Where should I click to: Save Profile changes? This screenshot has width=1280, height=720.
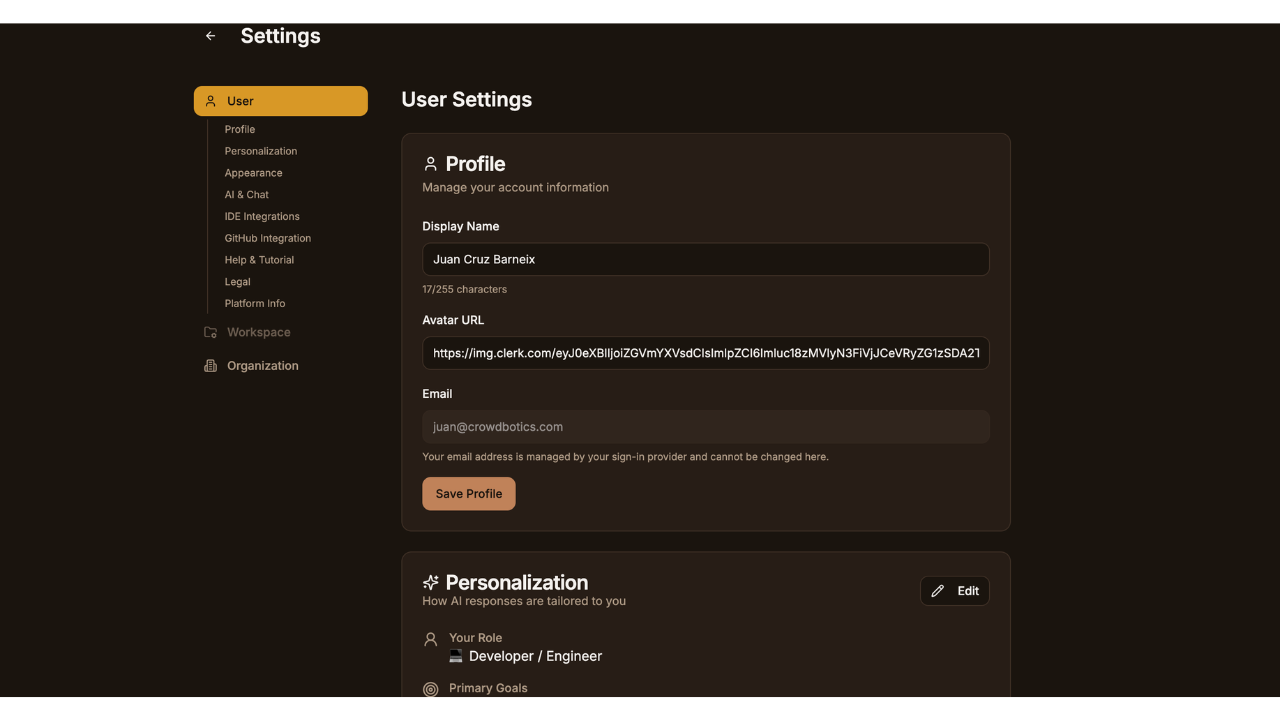(469, 494)
